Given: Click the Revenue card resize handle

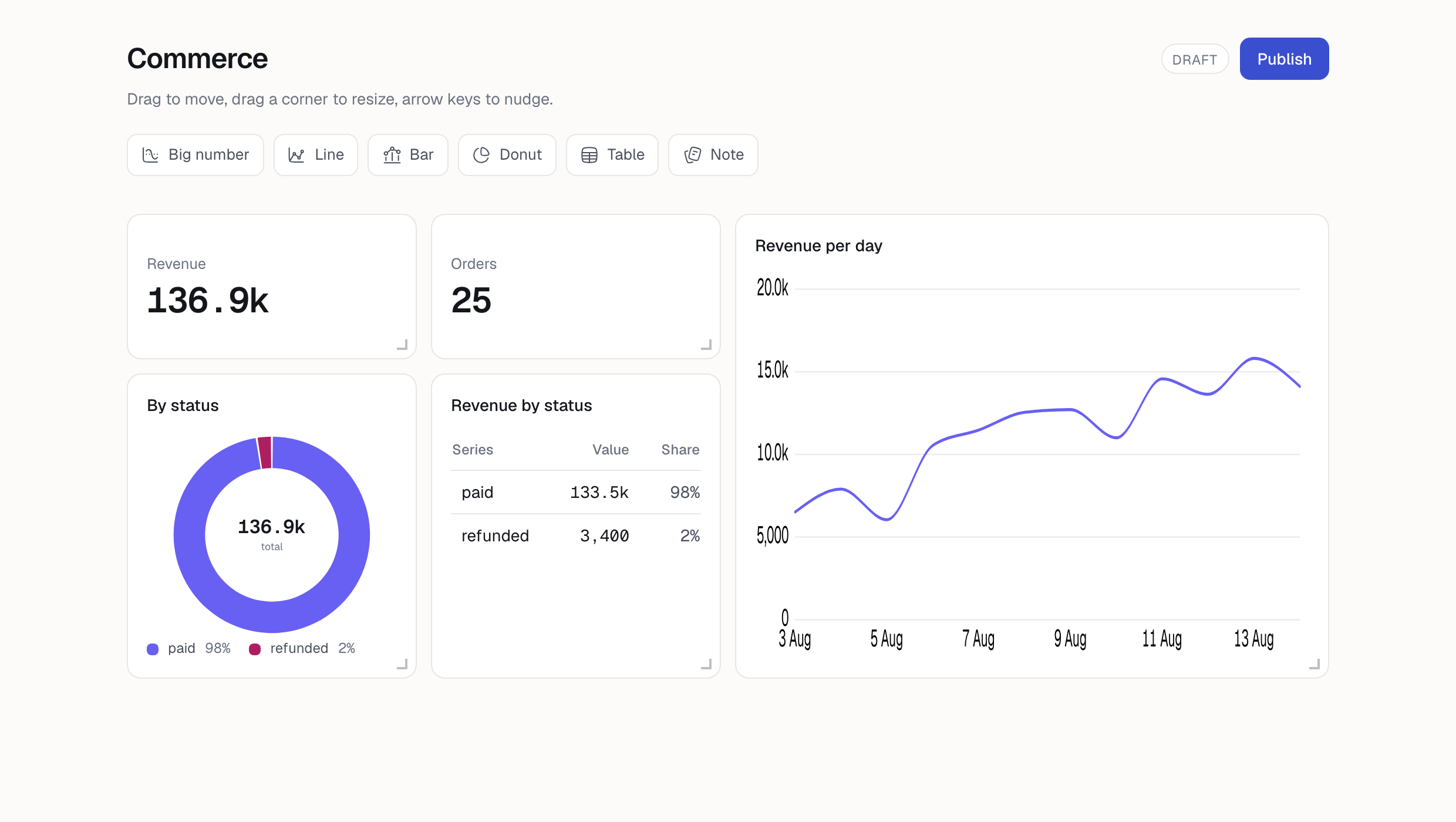Looking at the screenshot, I should pos(403,345).
